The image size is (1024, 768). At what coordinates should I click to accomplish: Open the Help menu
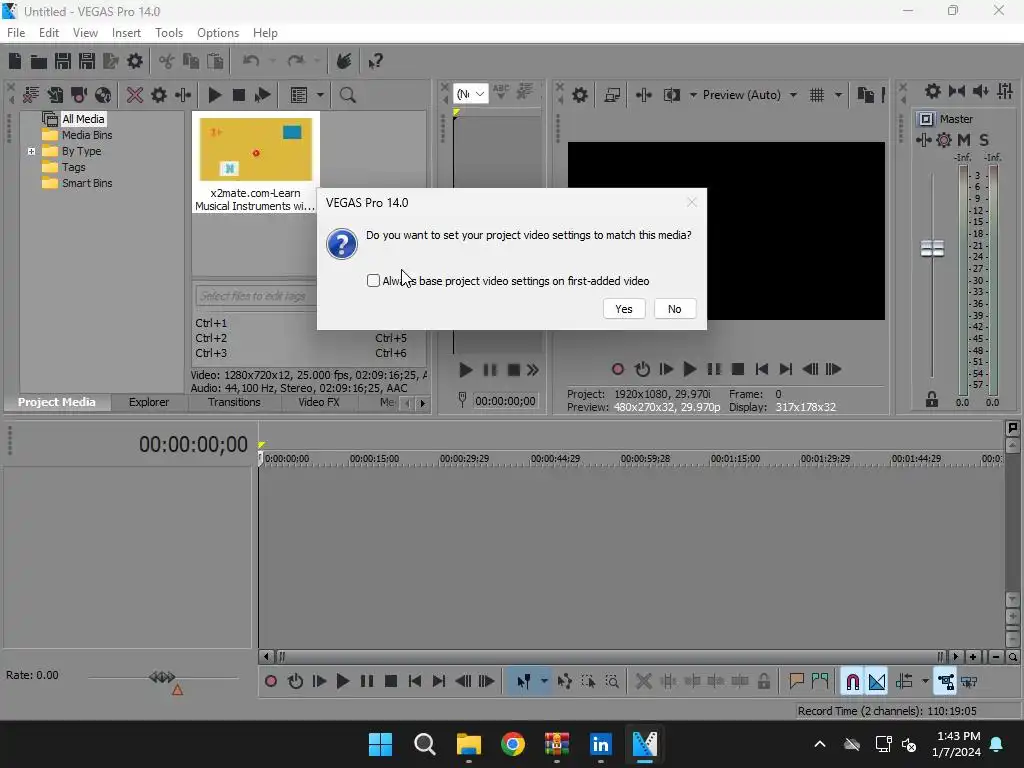coord(265,33)
